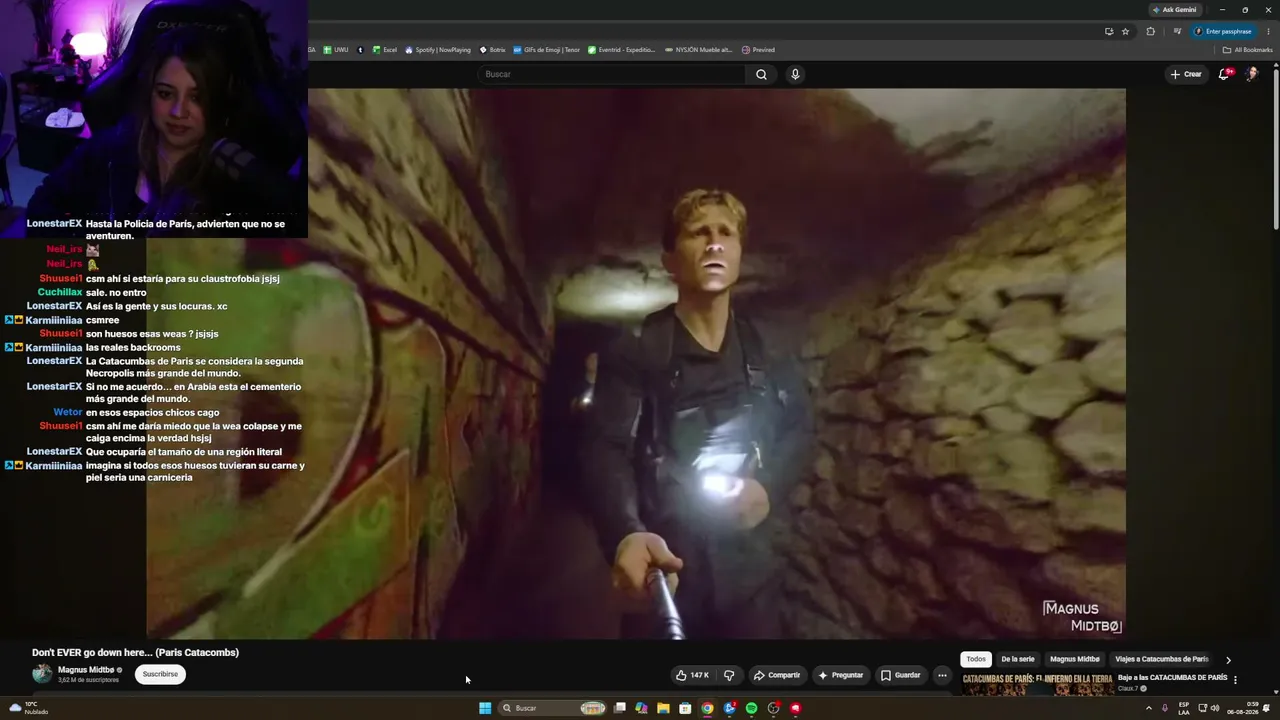1280x720 pixels.
Task: Open Chrome media controls icon
Action: click(1177, 31)
